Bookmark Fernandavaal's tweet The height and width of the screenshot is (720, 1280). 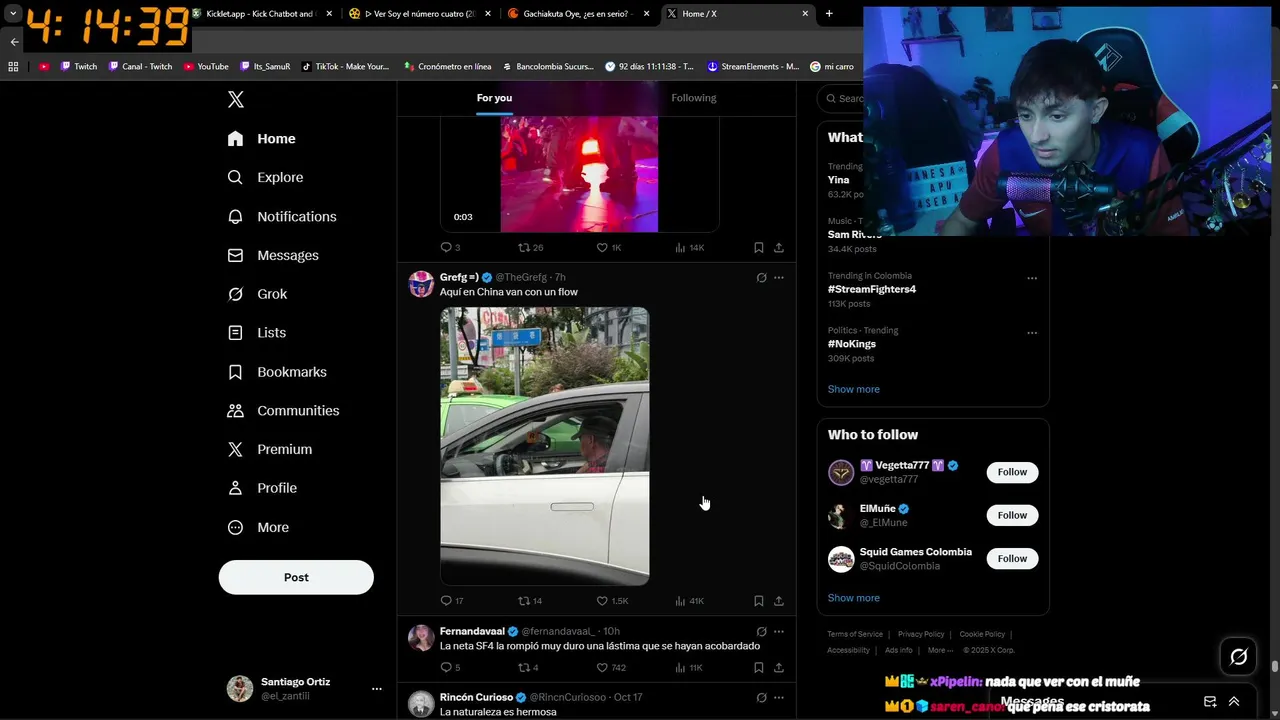[x=759, y=668]
